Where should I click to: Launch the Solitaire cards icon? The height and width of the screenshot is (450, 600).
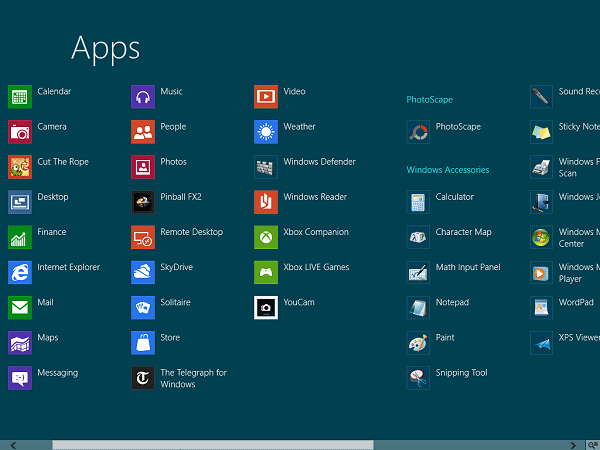coord(143,308)
